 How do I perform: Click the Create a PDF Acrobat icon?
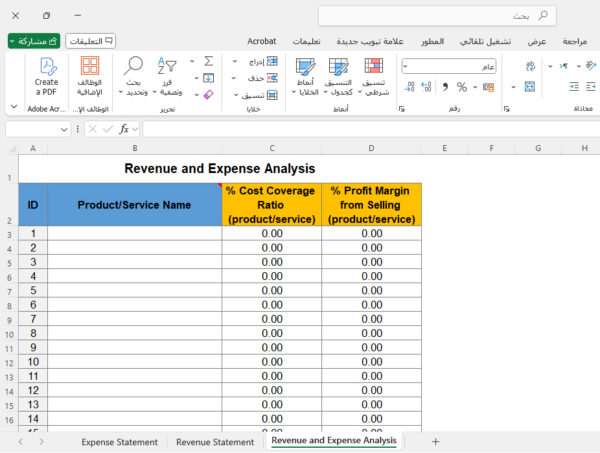(46, 68)
